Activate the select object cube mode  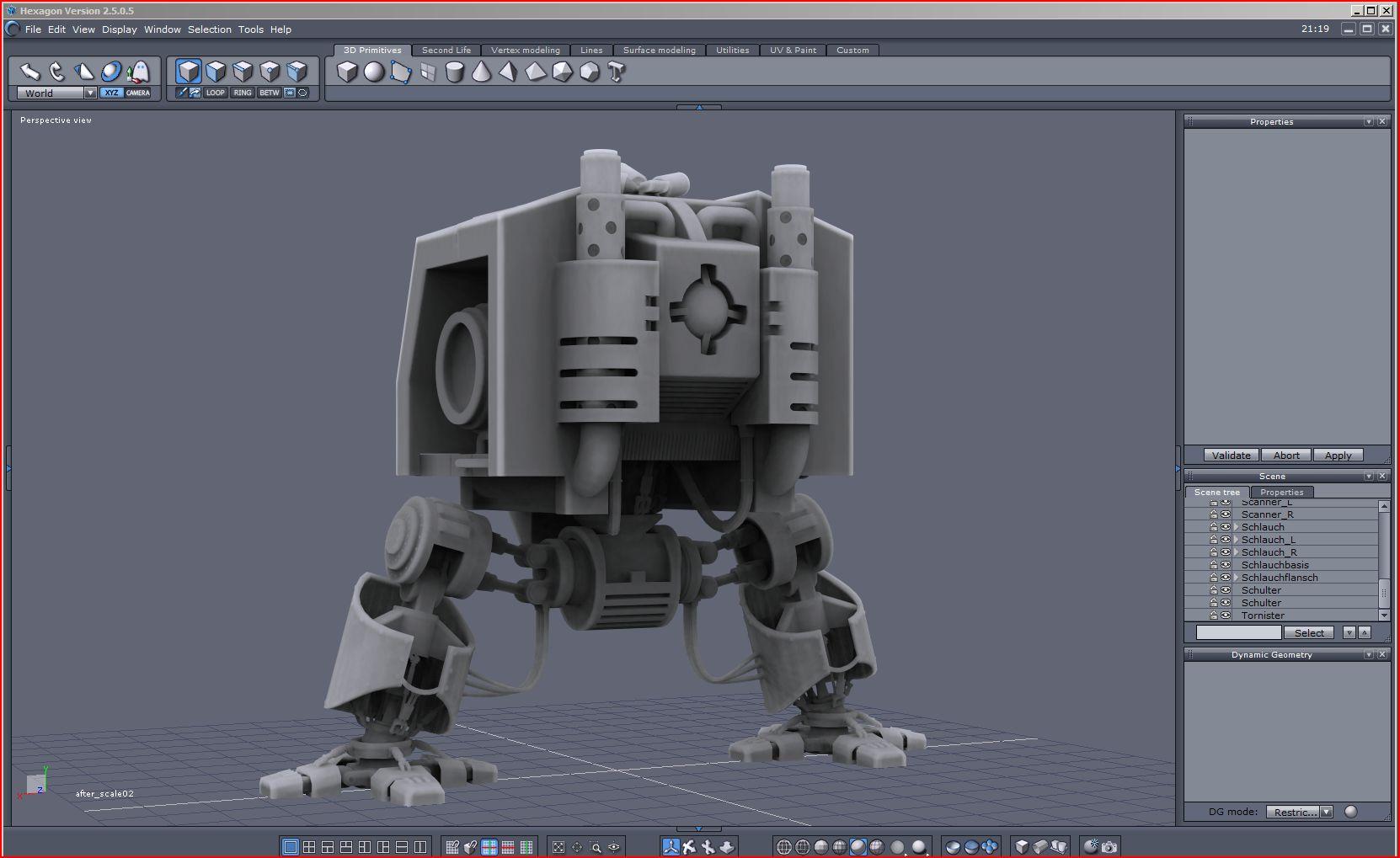click(189, 72)
